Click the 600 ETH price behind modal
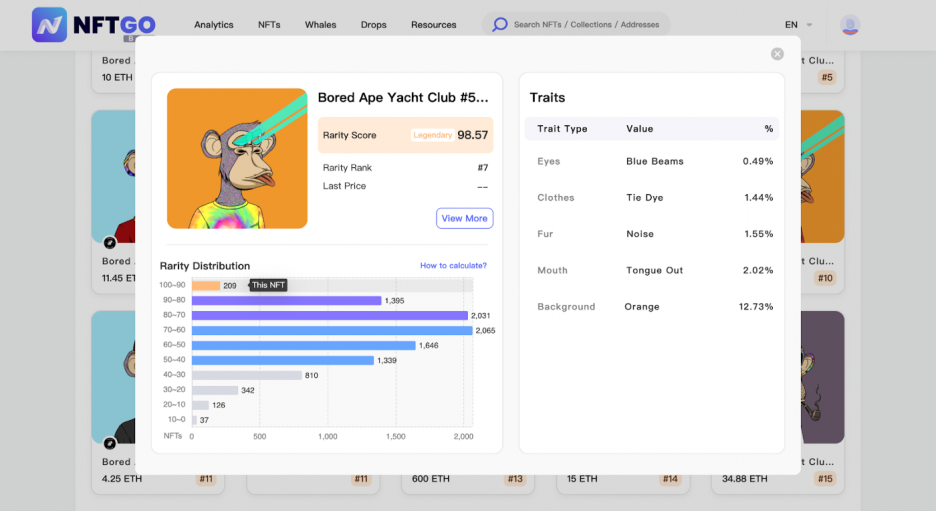The height and width of the screenshot is (511, 936). click(430, 479)
